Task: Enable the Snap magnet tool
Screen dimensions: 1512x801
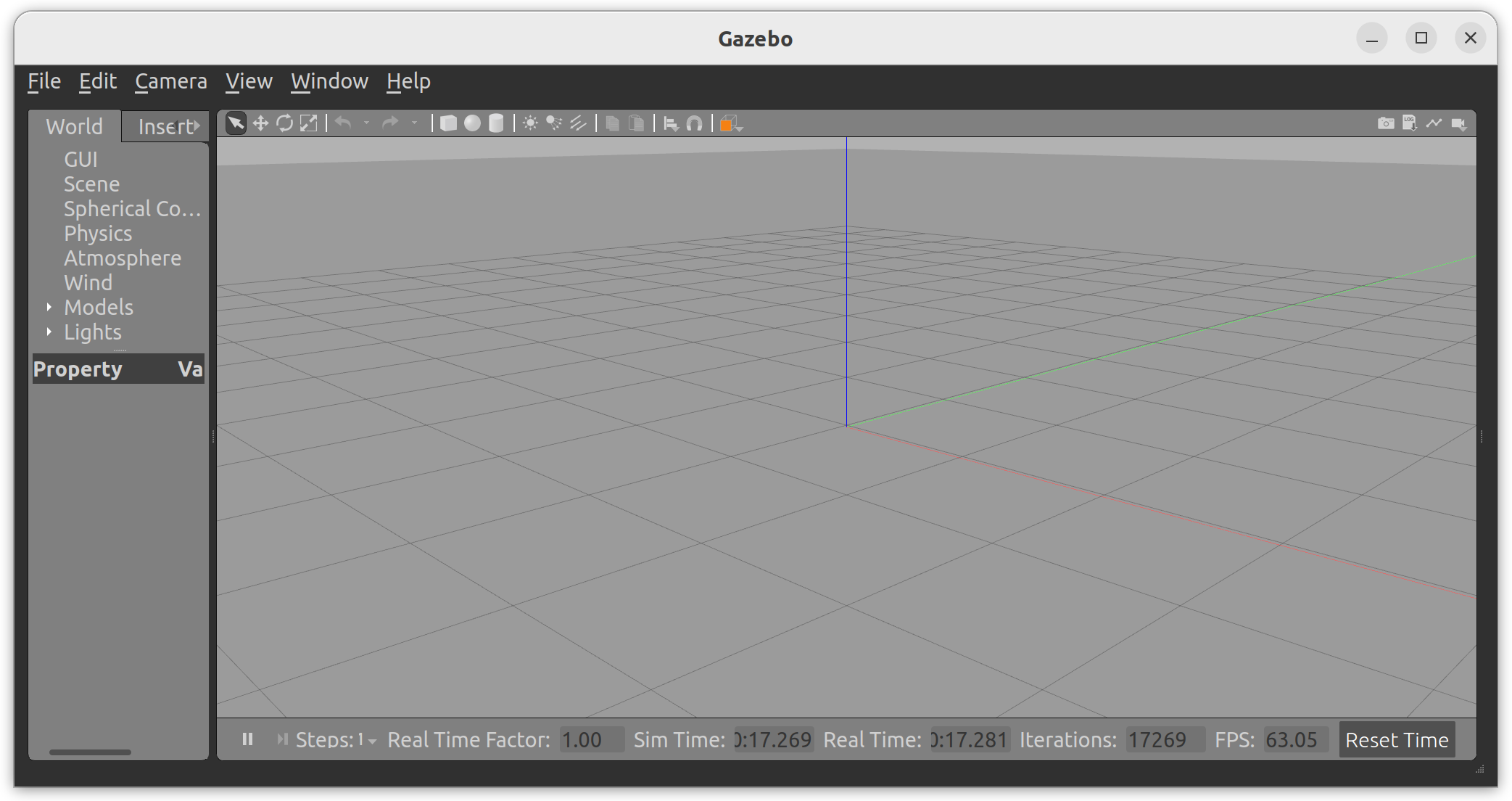Action: (695, 124)
